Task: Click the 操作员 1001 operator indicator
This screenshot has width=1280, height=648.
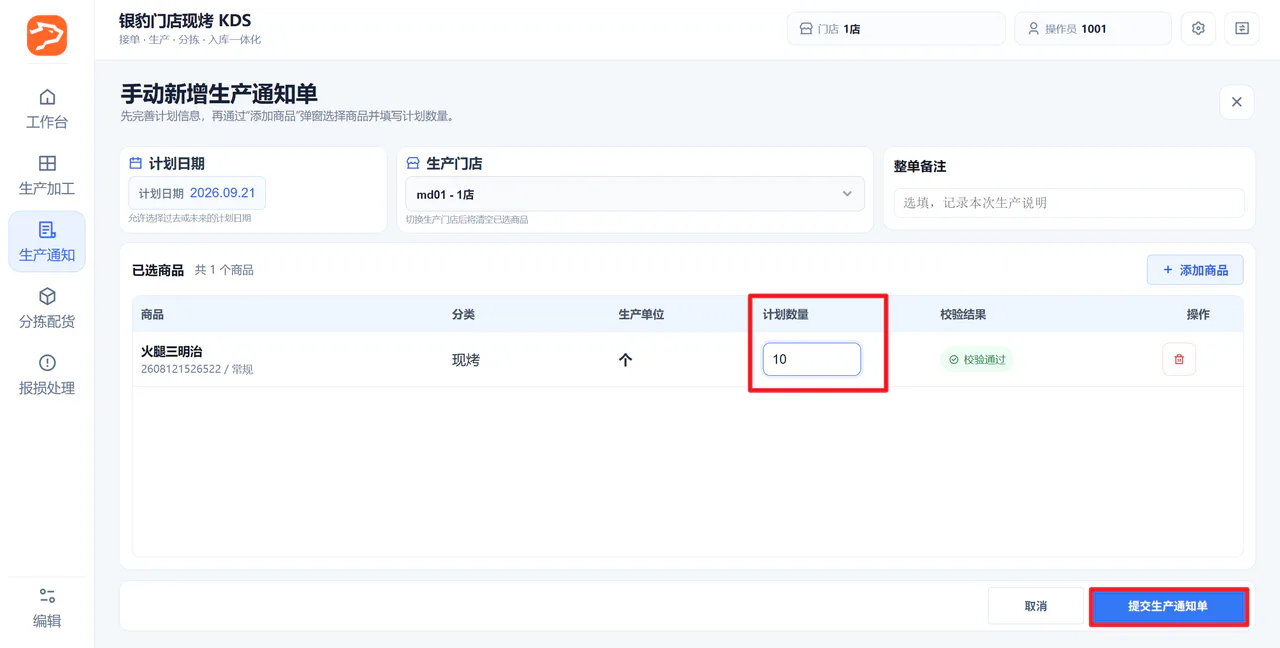Action: click(x=1093, y=29)
